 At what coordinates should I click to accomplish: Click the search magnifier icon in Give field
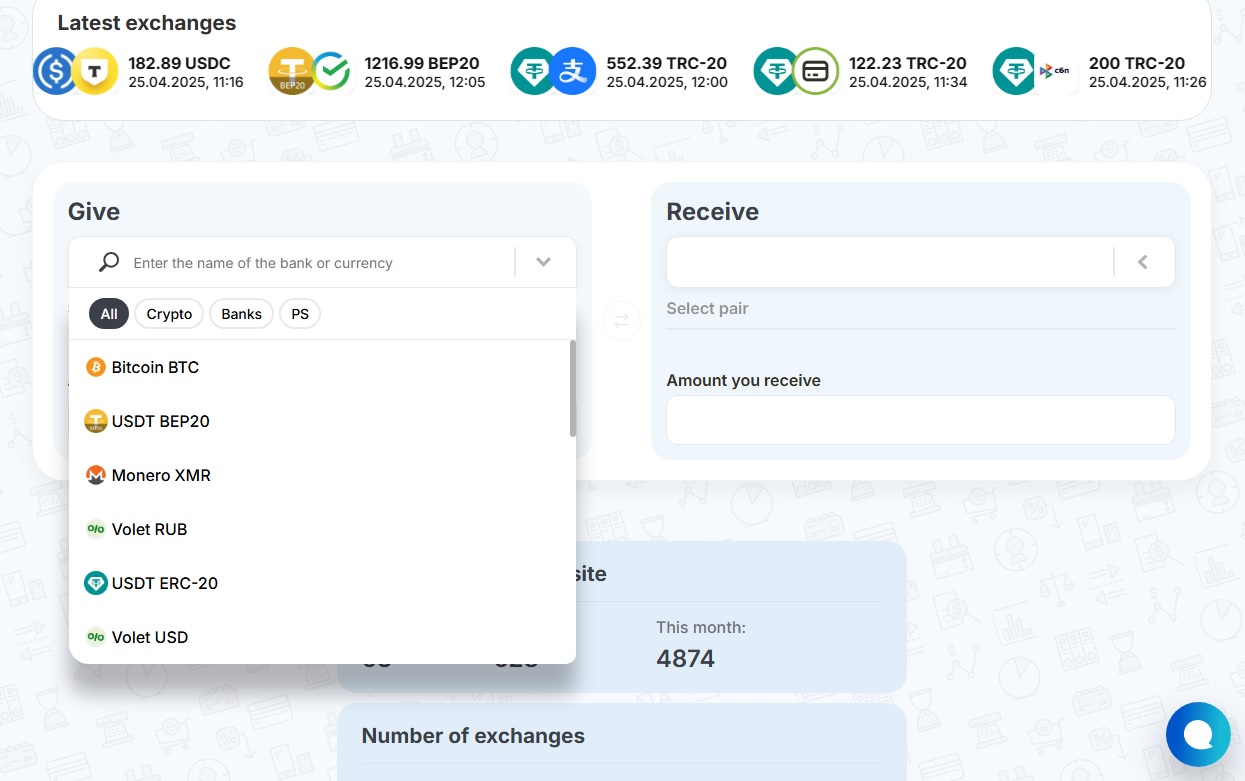click(109, 262)
